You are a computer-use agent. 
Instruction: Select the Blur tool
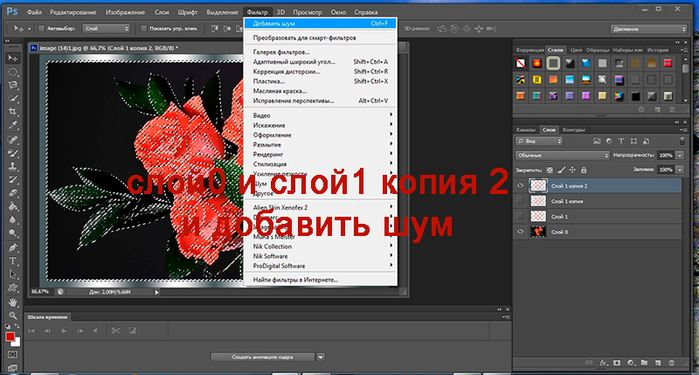12,220
